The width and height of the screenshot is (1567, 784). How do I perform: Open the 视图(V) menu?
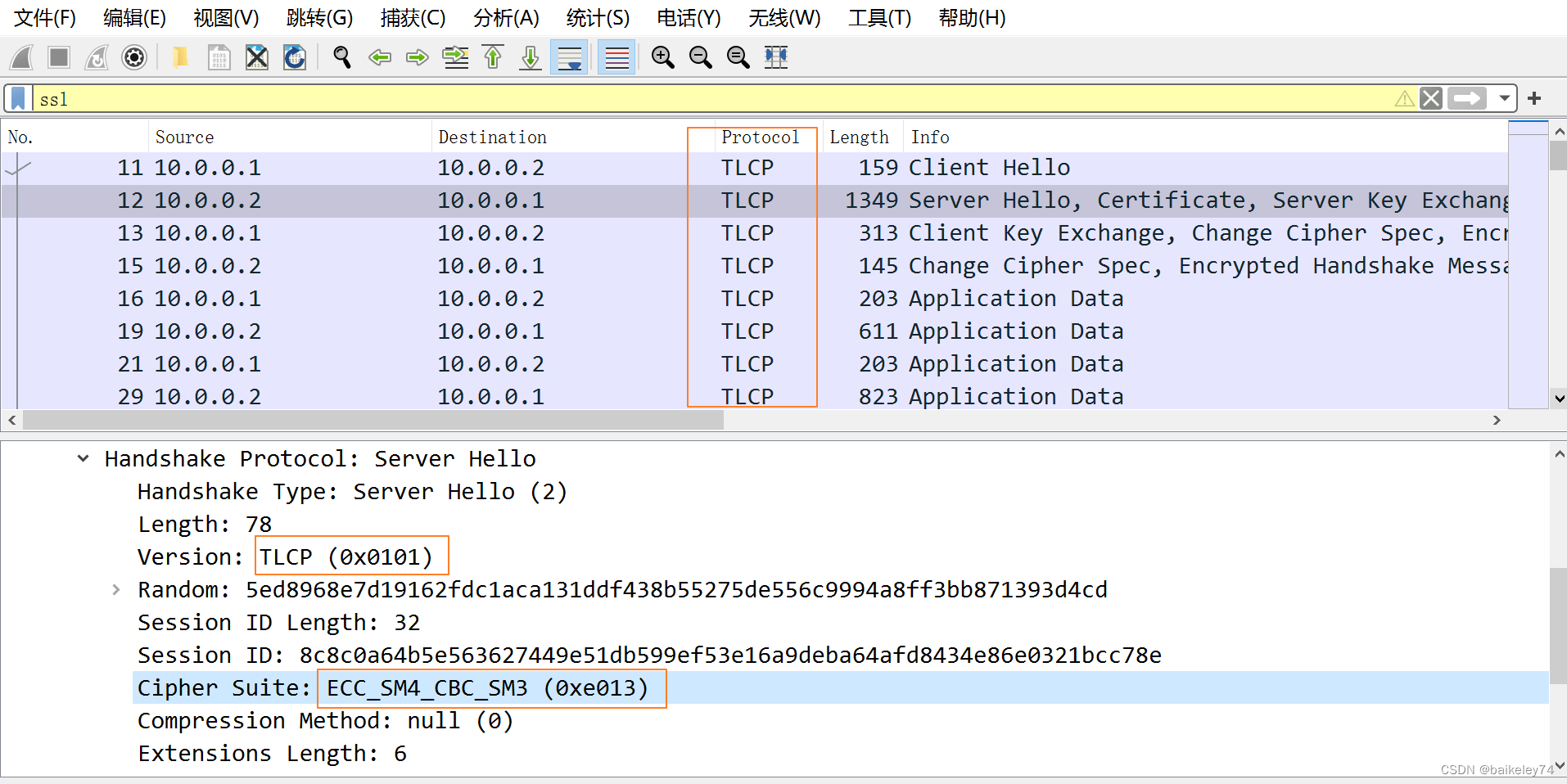226,18
